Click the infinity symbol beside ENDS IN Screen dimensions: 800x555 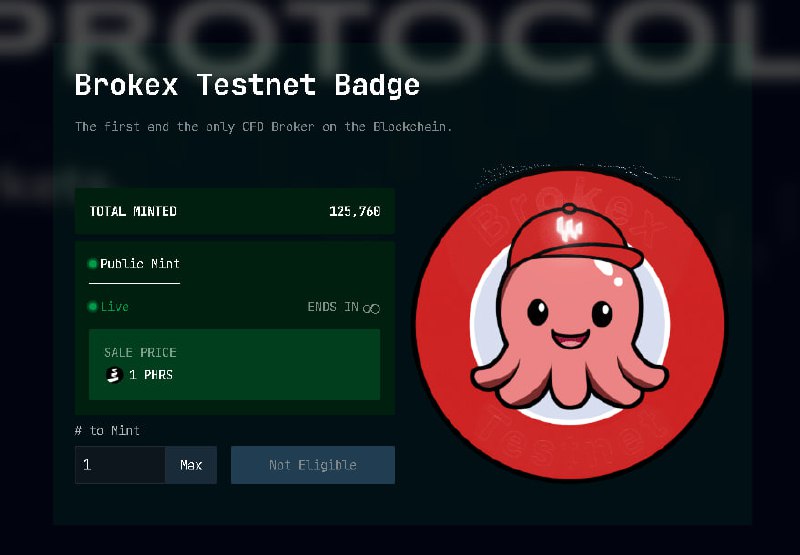pos(372,308)
